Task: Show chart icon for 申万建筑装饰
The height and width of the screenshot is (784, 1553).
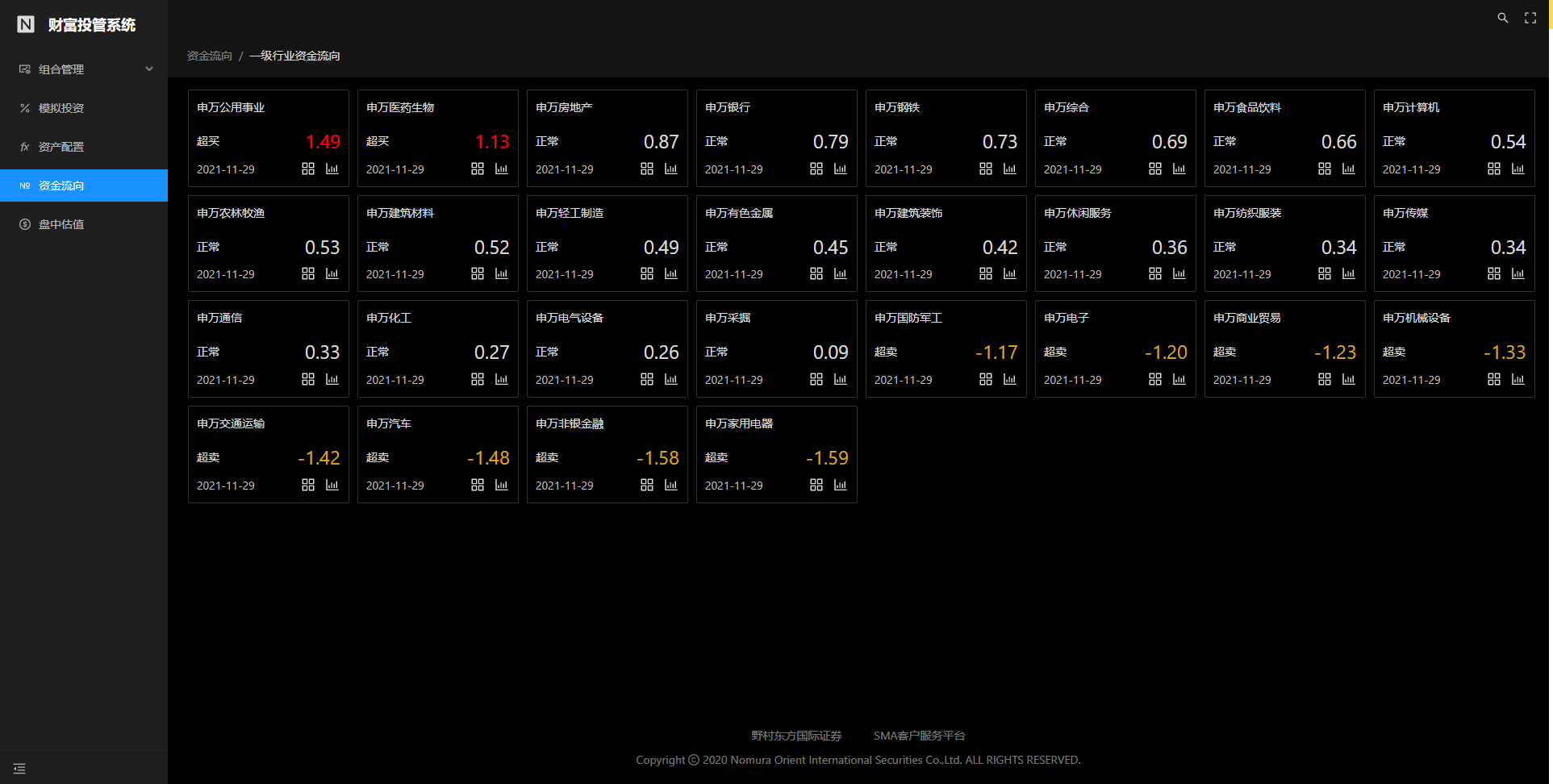Action: 1009,273
